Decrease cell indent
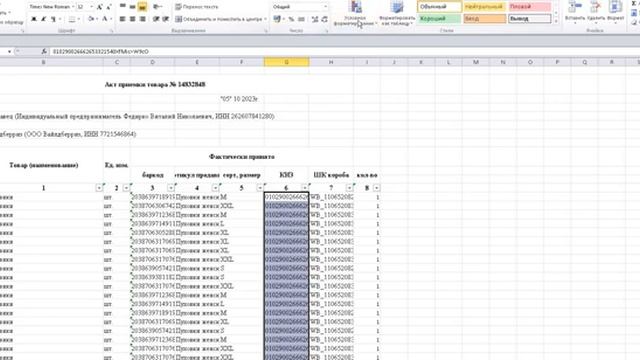This screenshot has height=360, width=640. 156,19
